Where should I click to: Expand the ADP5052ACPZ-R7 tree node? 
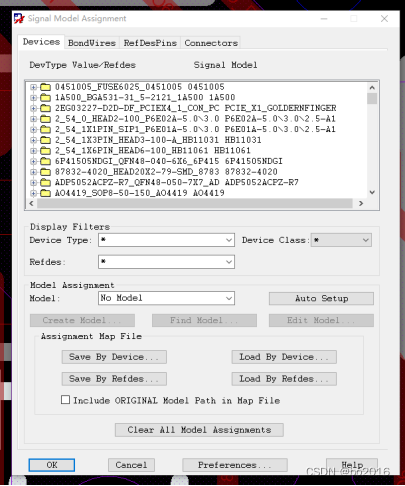[x=33, y=182]
